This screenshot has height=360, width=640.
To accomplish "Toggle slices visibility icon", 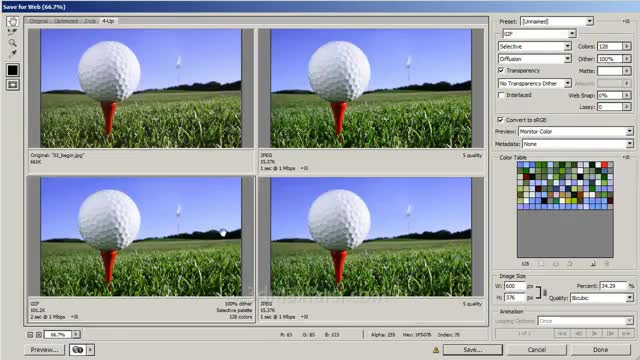I will coord(13,84).
